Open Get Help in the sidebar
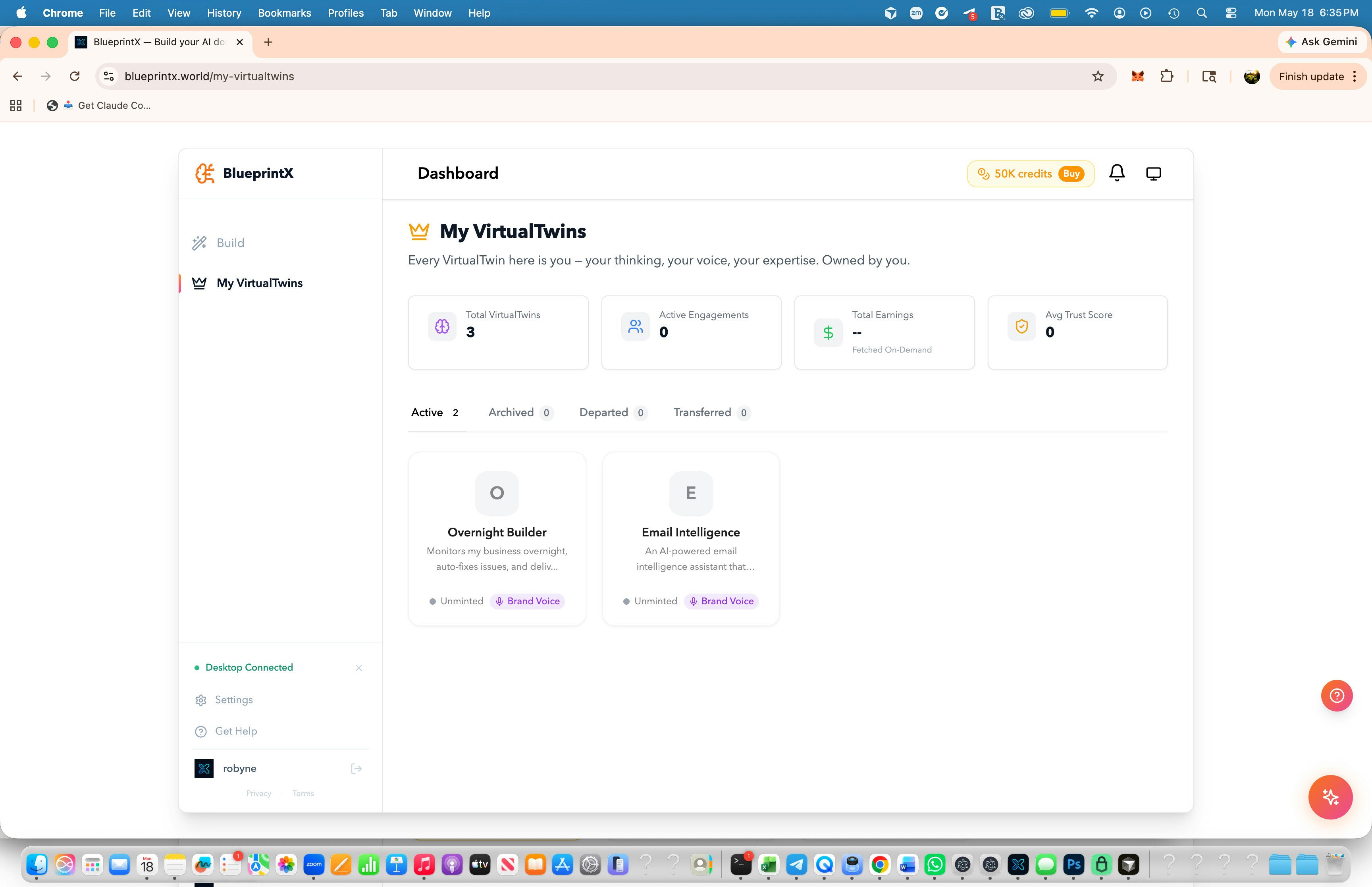The image size is (1372, 887). click(x=226, y=731)
